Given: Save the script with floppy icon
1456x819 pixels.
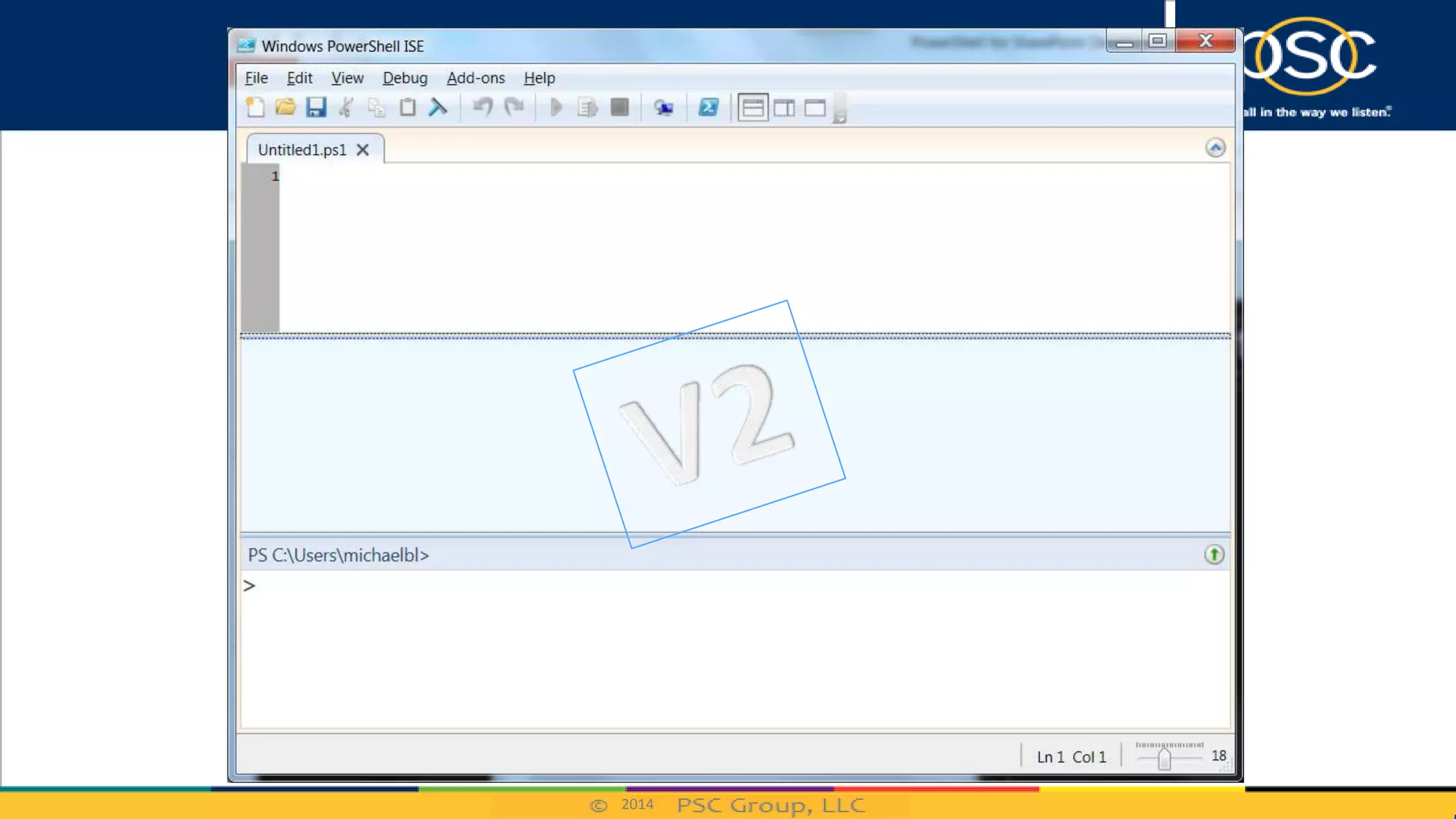Looking at the screenshot, I should click(x=316, y=107).
